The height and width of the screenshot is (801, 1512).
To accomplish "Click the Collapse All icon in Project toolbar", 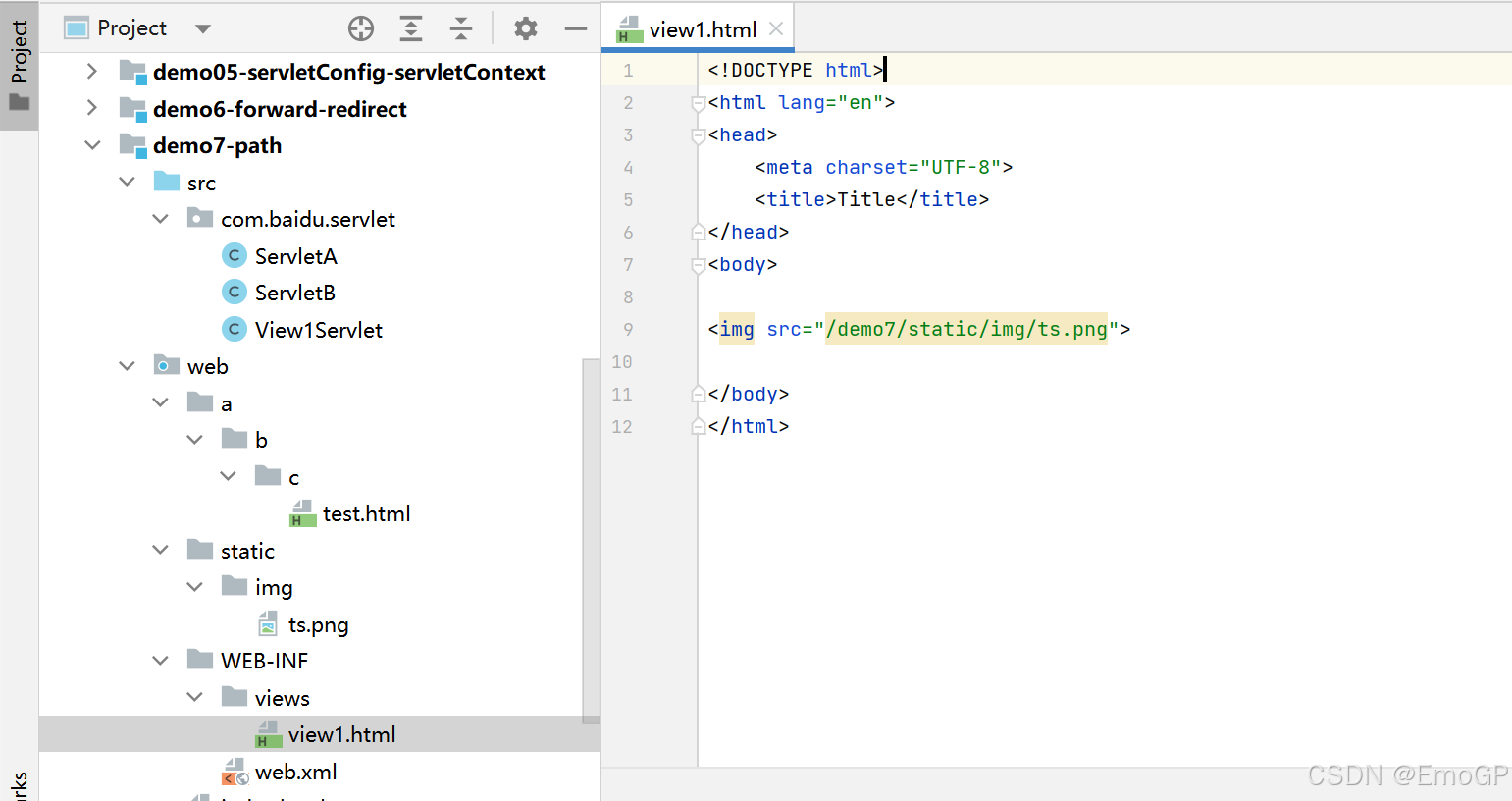I will [x=461, y=28].
